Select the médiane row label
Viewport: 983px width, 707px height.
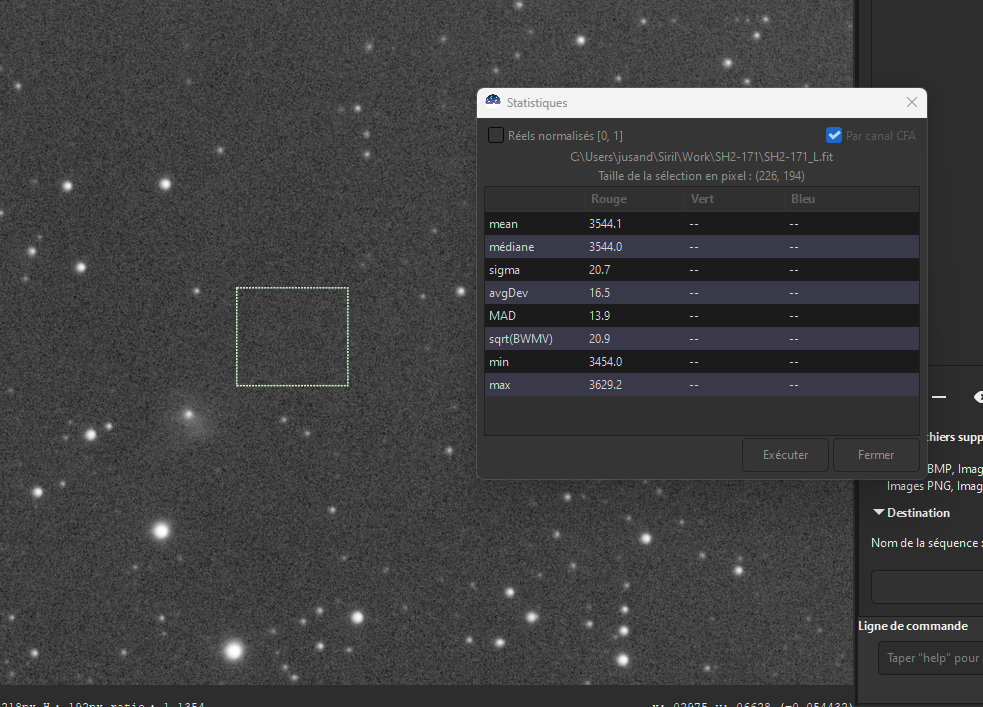point(512,247)
